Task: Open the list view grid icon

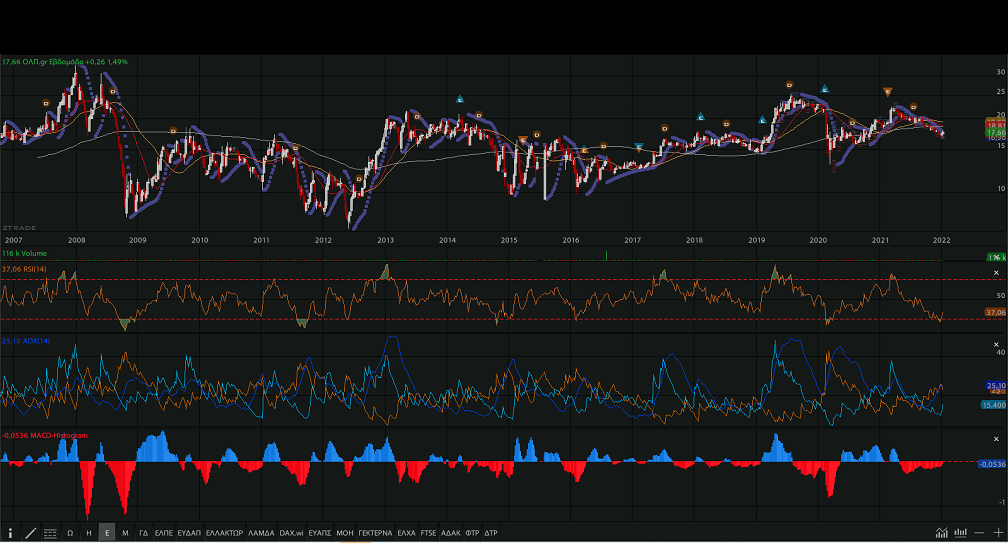Action: coord(50,533)
